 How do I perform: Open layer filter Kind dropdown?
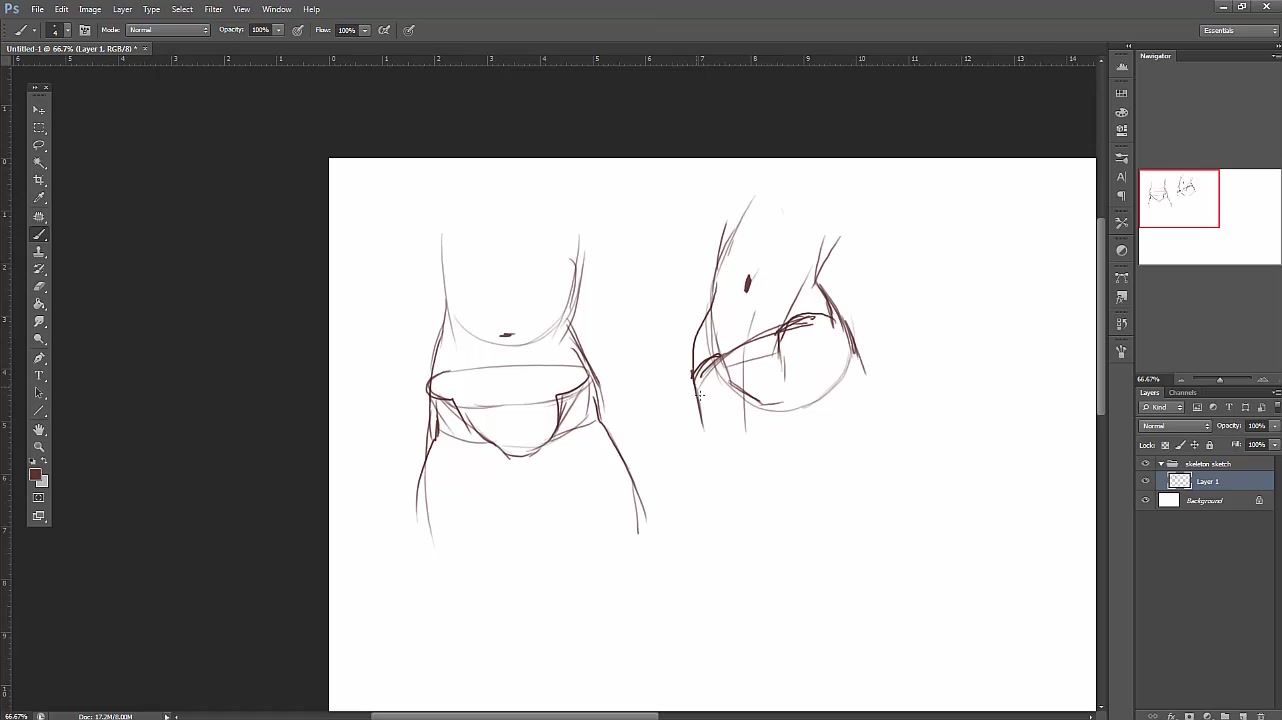(x=1163, y=407)
